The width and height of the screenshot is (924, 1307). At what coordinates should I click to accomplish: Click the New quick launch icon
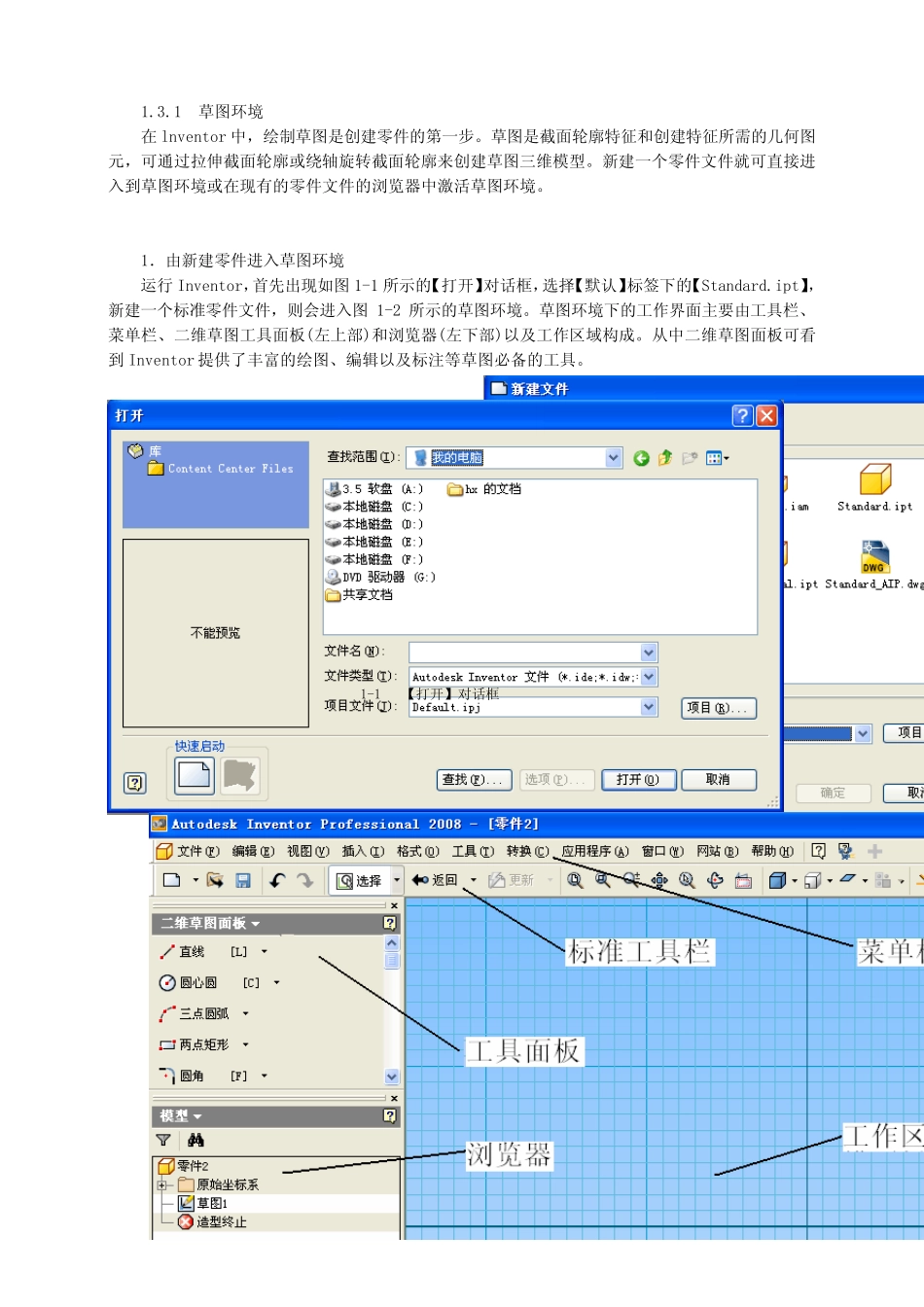[x=194, y=775]
